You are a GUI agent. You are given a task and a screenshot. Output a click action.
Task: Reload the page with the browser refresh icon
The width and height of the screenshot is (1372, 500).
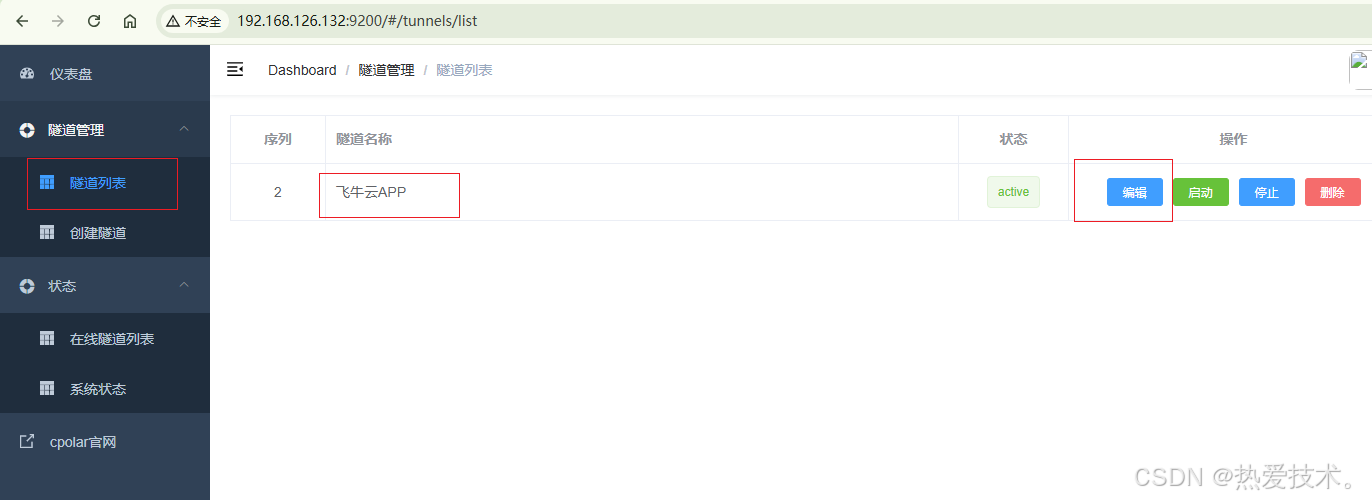pos(94,21)
